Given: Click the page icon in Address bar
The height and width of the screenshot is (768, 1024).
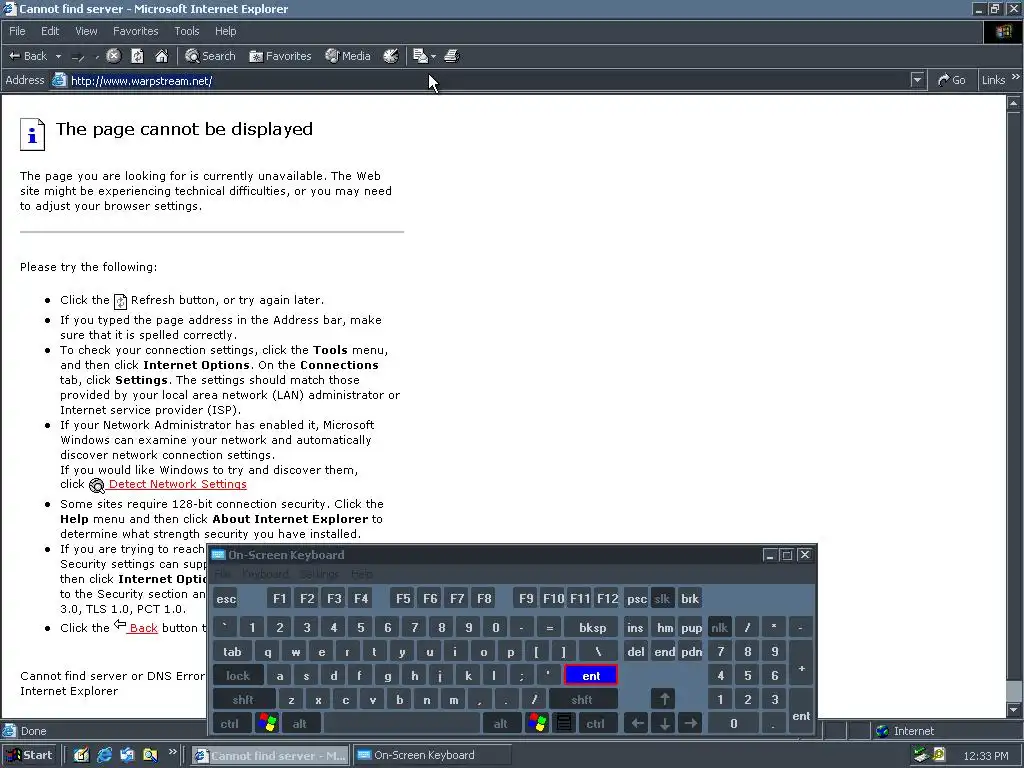Looking at the screenshot, I should (x=59, y=80).
